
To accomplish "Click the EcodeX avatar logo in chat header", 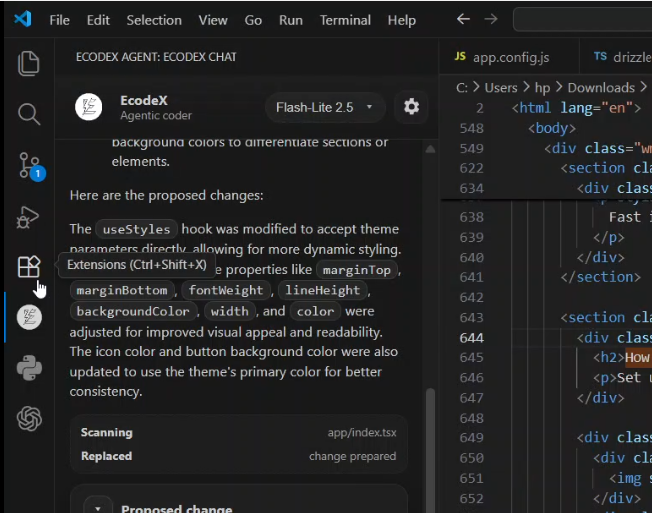I will click(x=89, y=107).
